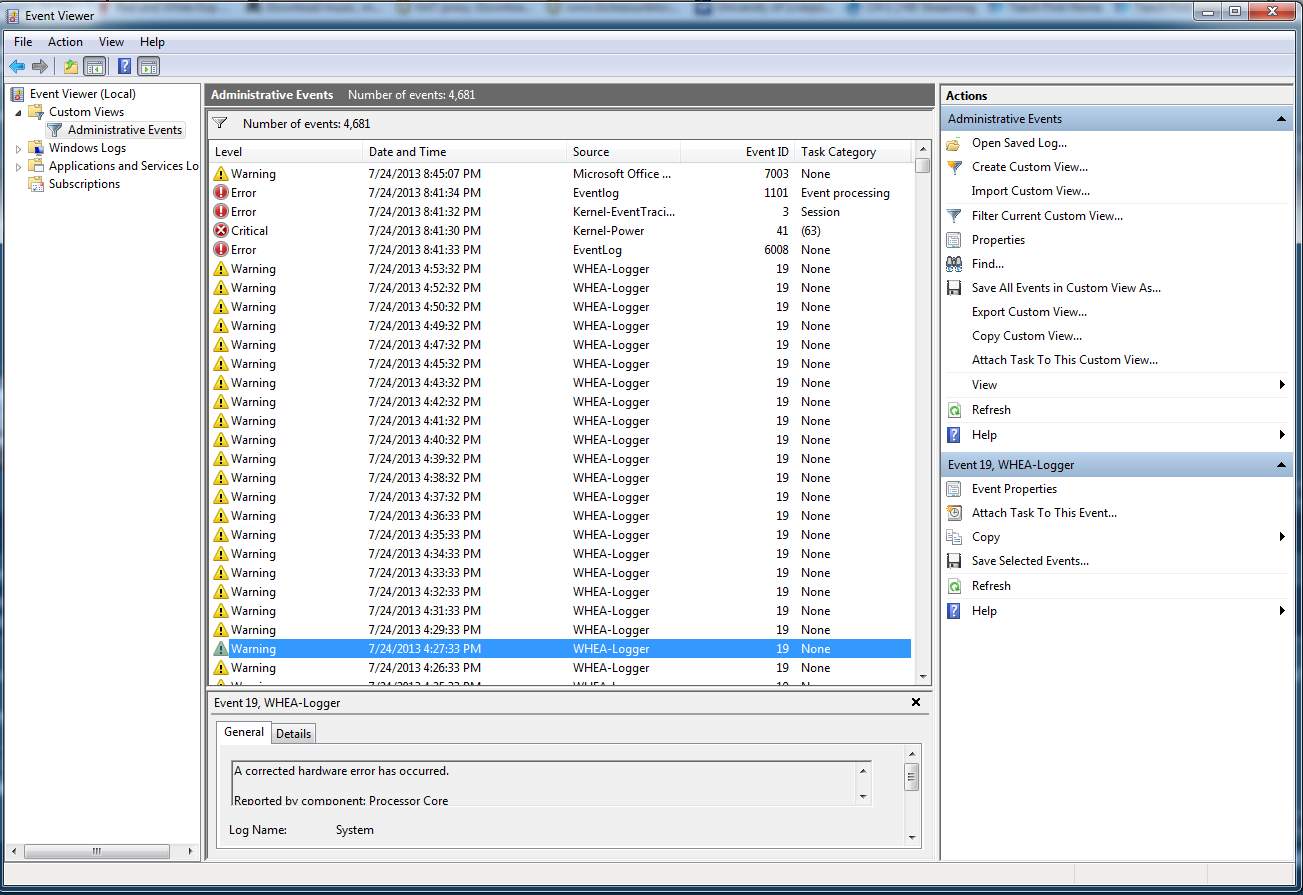Collapse the Custom Views tree node
This screenshot has width=1303, height=895.
point(18,112)
